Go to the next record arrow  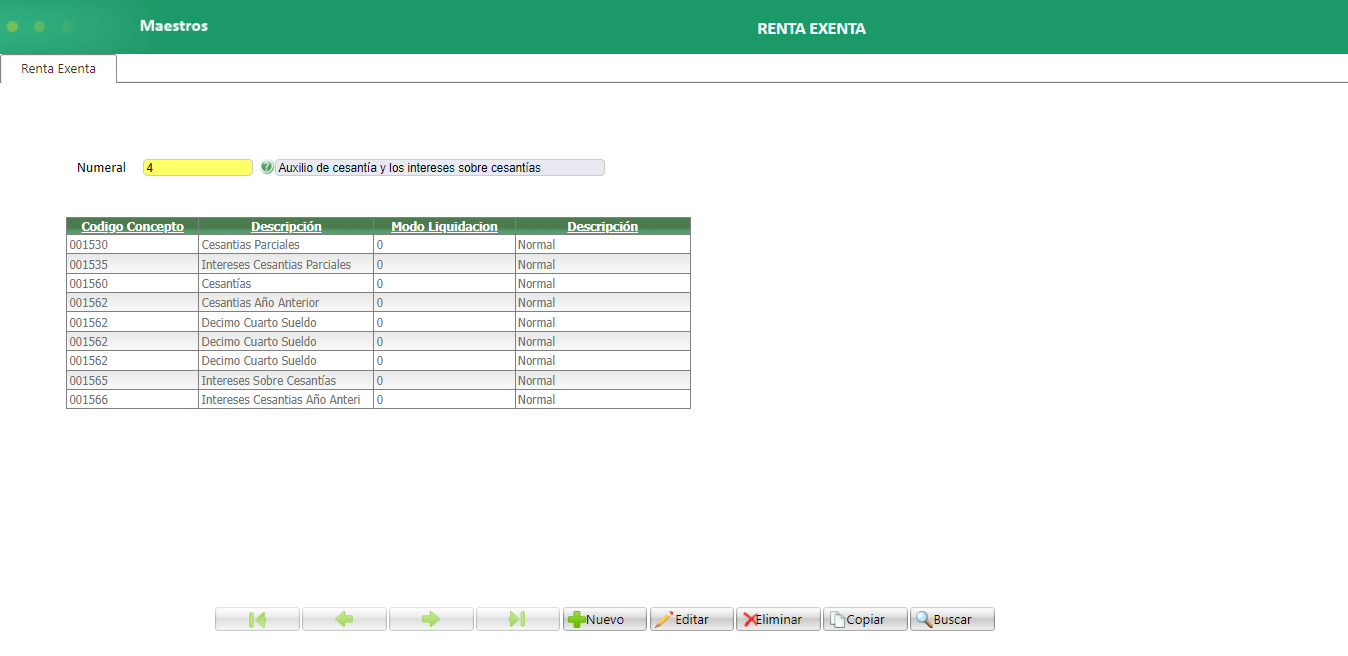pos(431,619)
